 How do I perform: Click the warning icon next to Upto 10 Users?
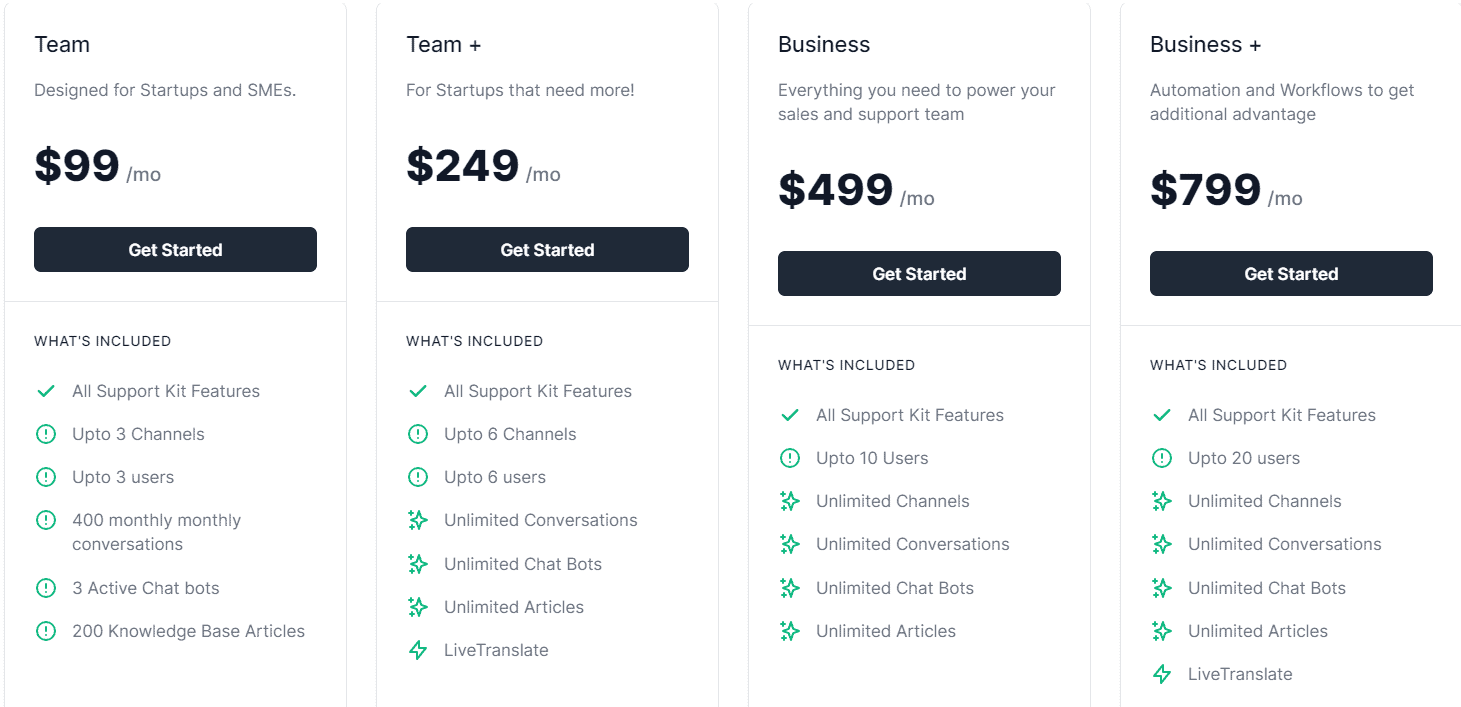pyautogui.click(x=790, y=458)
